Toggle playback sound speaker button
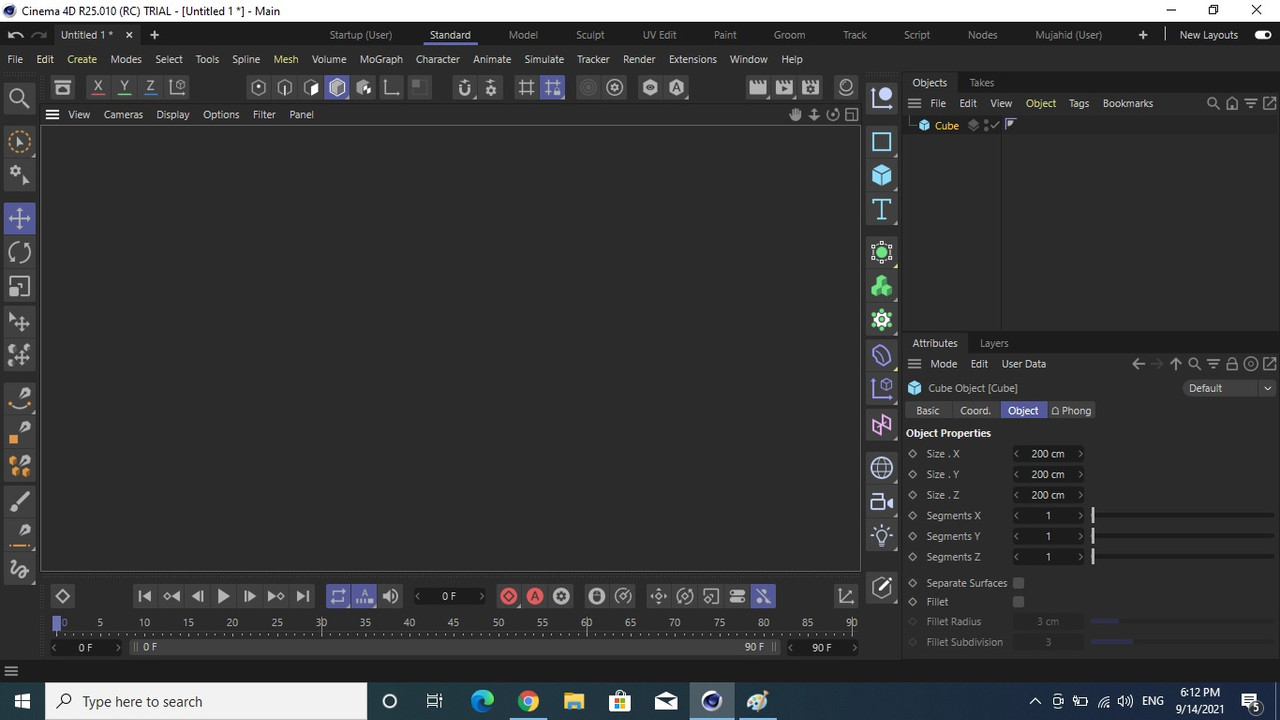This screenshot has height=720, width=1280. [x=391, y=596]
